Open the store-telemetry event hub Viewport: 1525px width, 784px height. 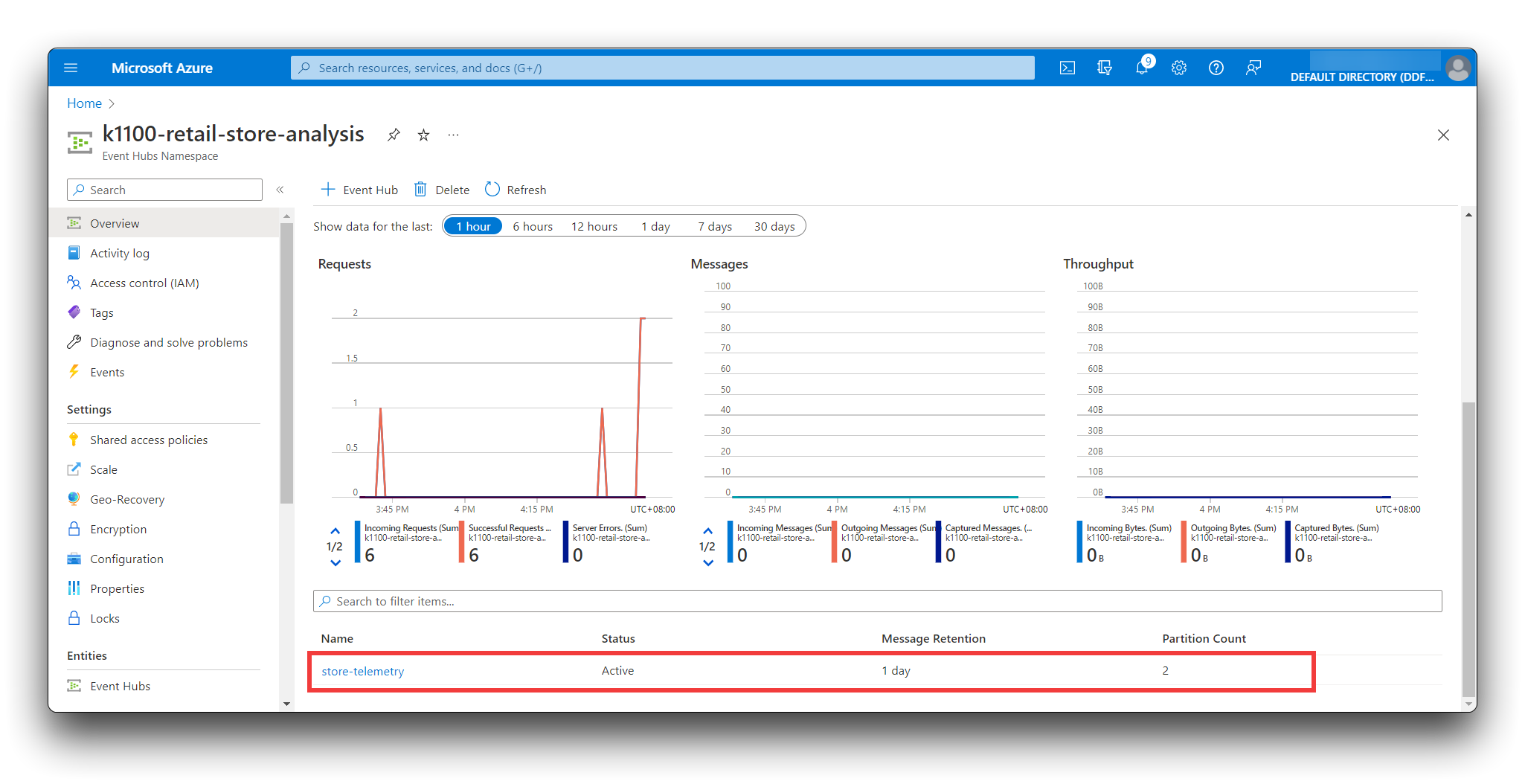point(363,671)
